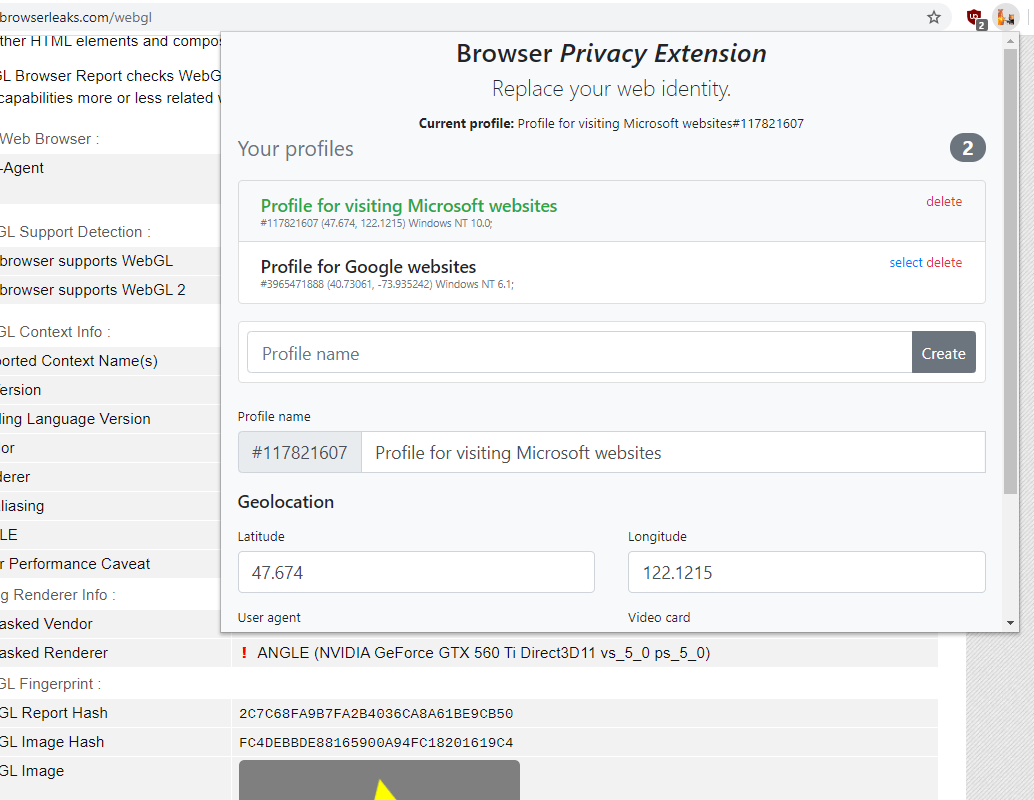Click the Current profile text line
1034x800 pixels.
point(611,123)
